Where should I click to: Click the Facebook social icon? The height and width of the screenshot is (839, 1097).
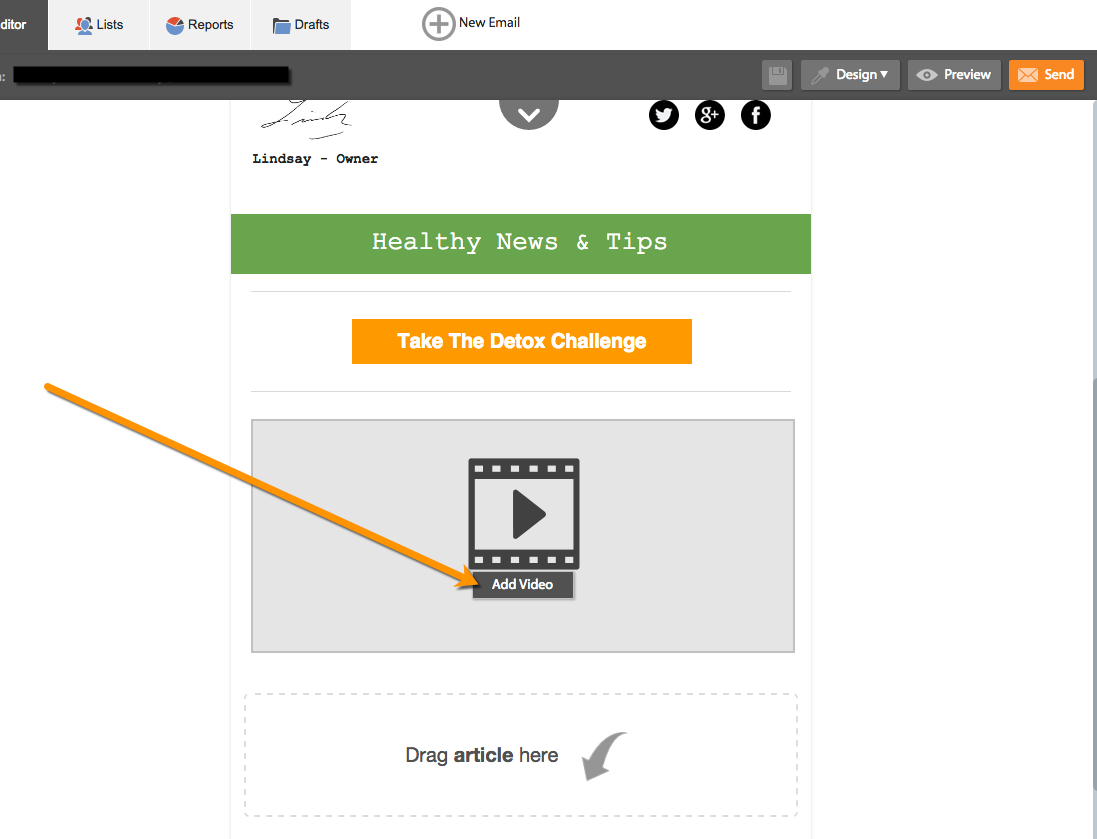click(x=756, y=115)
